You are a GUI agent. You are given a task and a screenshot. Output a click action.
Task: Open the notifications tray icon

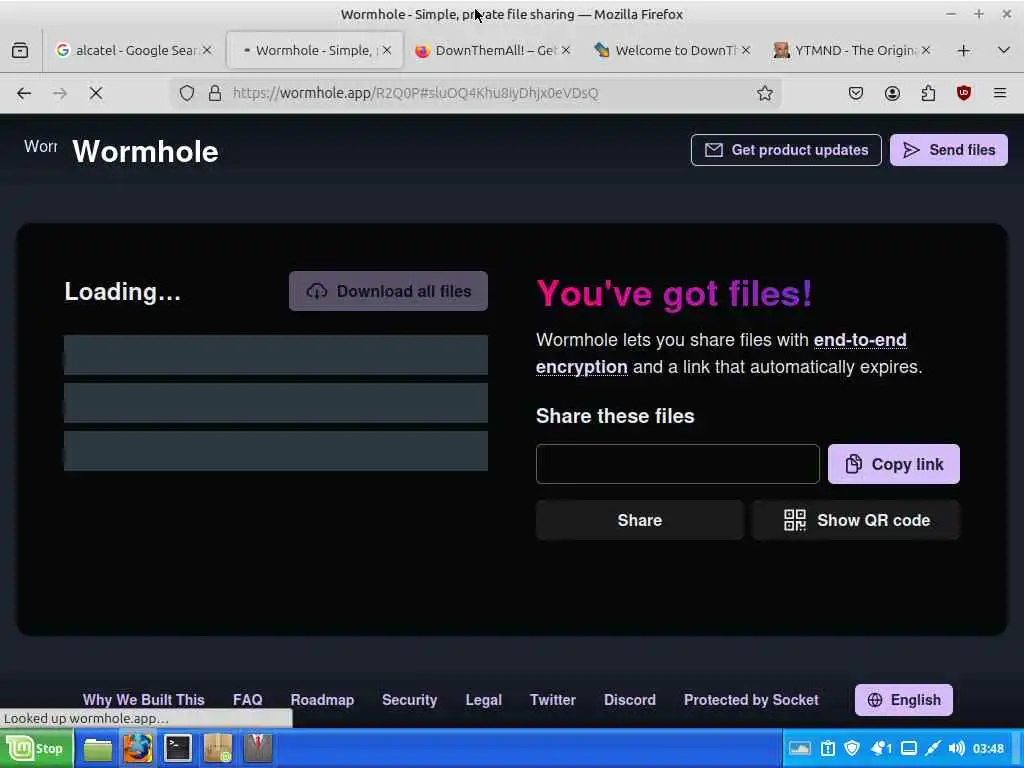[x=881, y=748]
